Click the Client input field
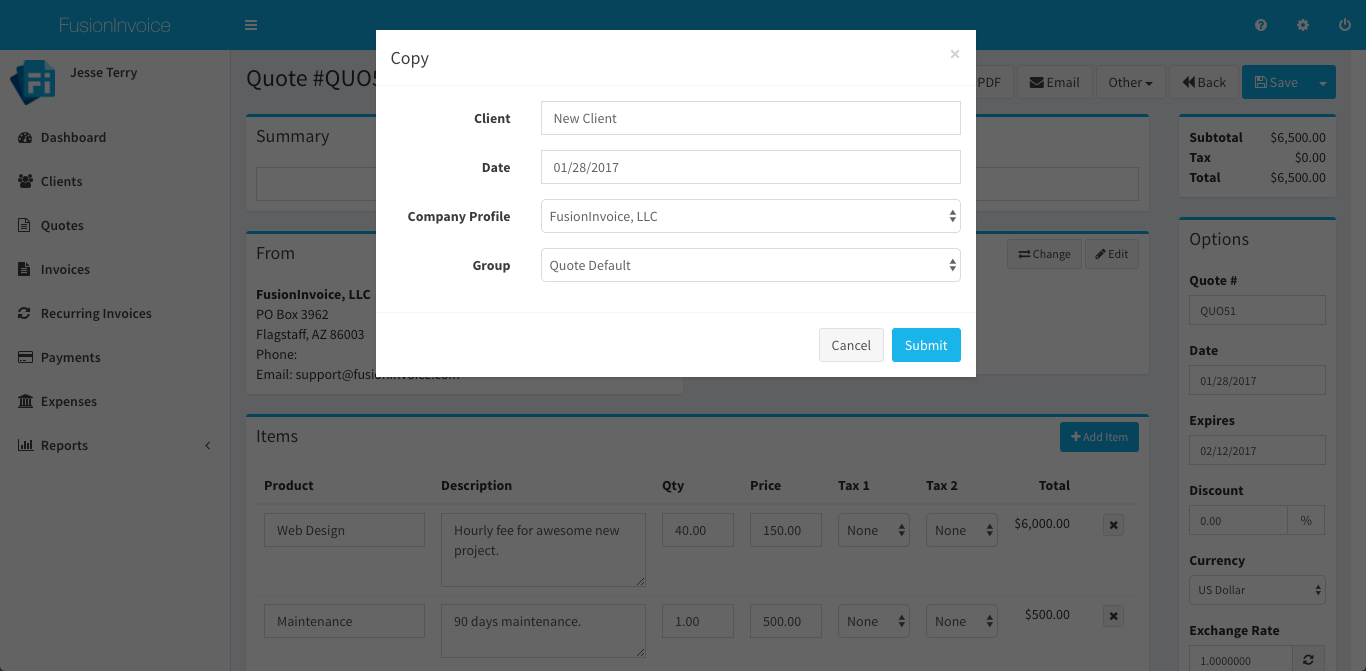 click(x=750, y=118)
